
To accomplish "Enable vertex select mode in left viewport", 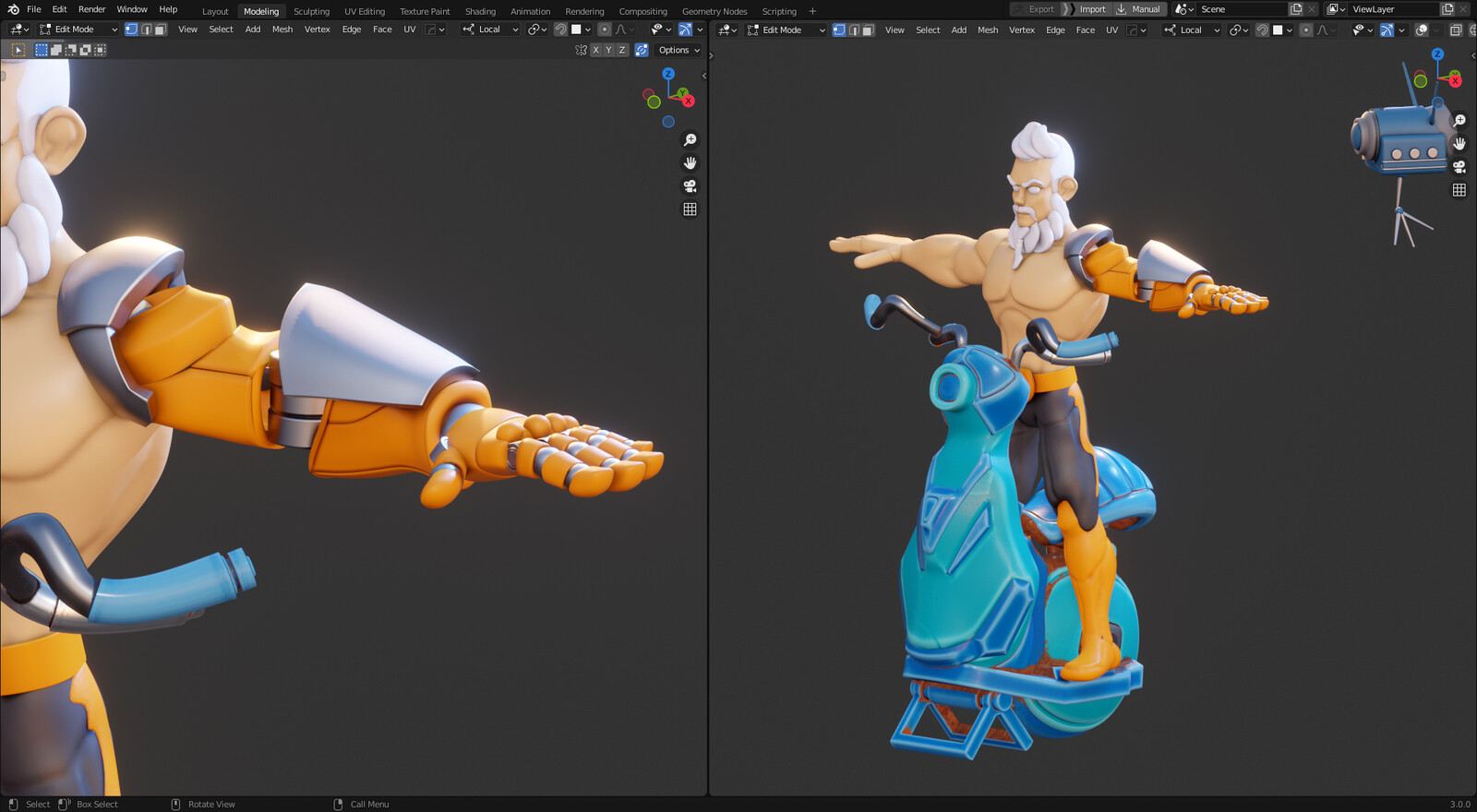I will (x=131, y=30).
